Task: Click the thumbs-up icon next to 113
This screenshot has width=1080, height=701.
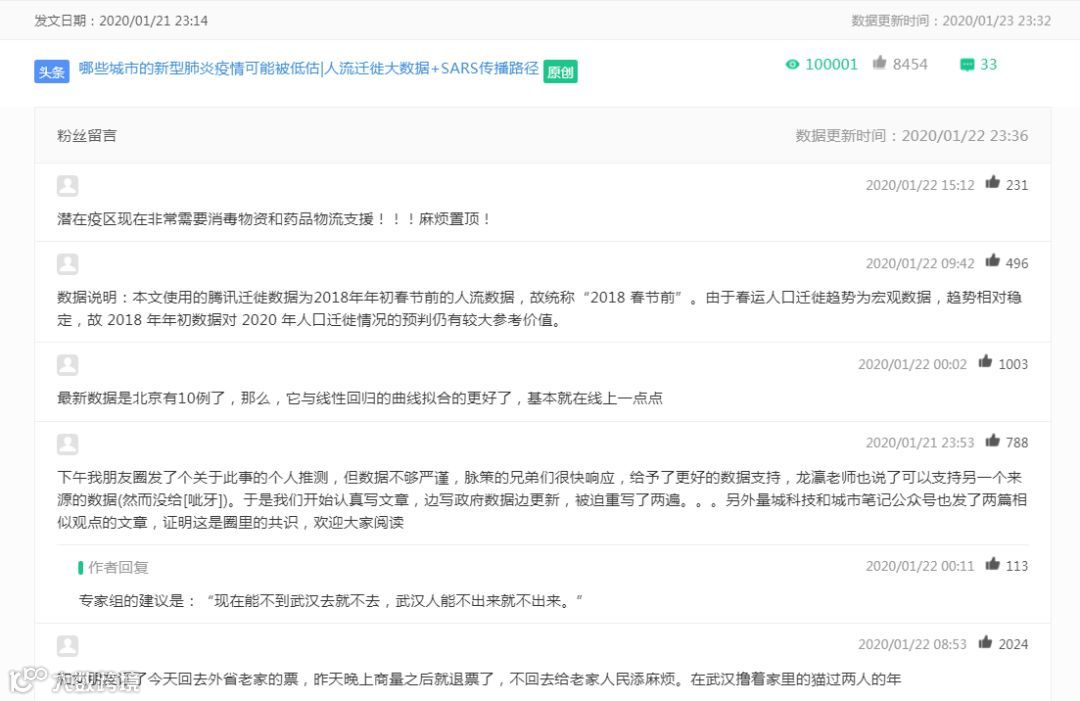Action: [x=992, y=564]
